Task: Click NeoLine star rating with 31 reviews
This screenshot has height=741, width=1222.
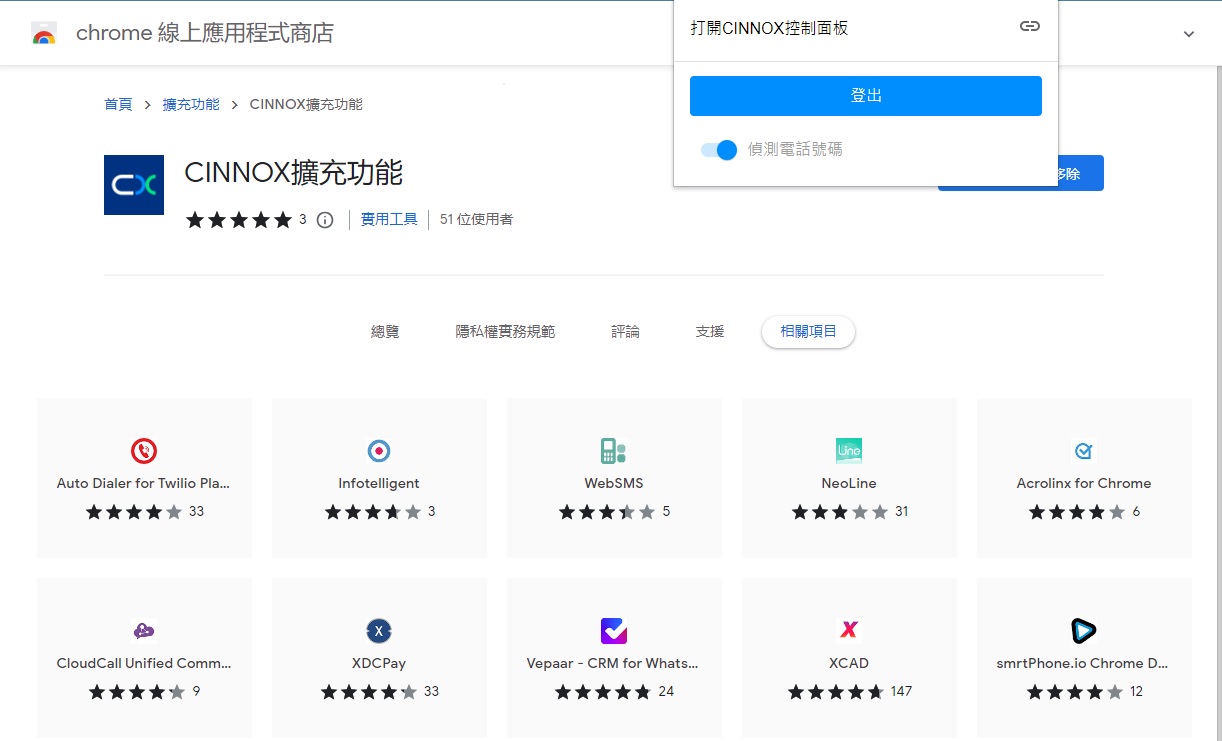Action: [x=840, y=511]
